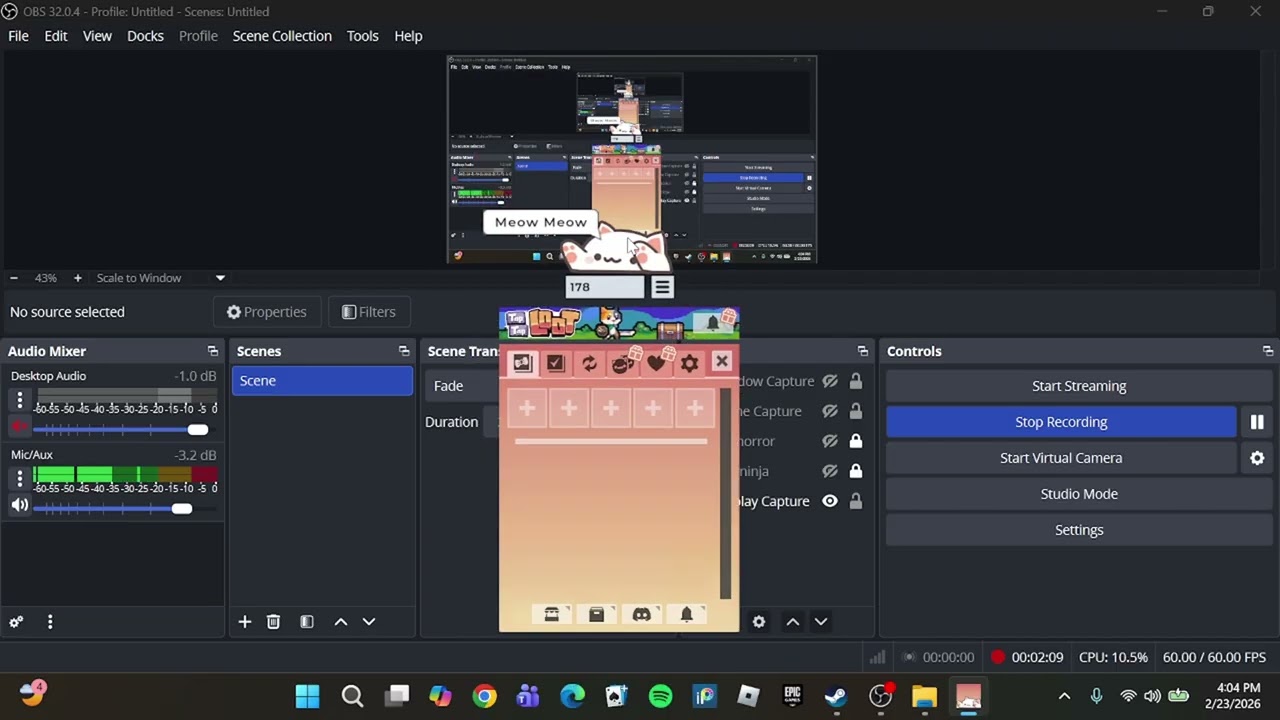Click the Stop Recording button
This screenshot has width=1280, height=720.
coord(1060,422)
